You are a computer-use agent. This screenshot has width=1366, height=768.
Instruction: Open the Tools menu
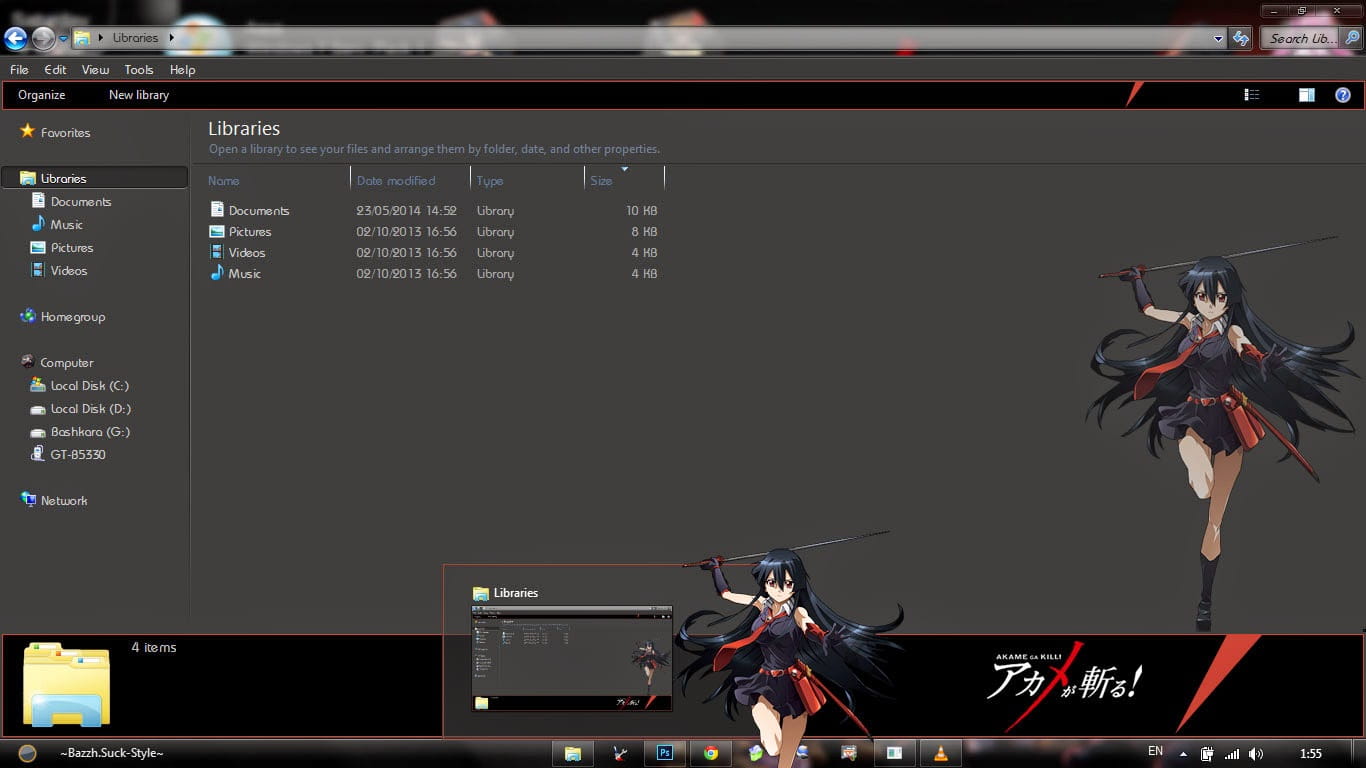[139, 70]
